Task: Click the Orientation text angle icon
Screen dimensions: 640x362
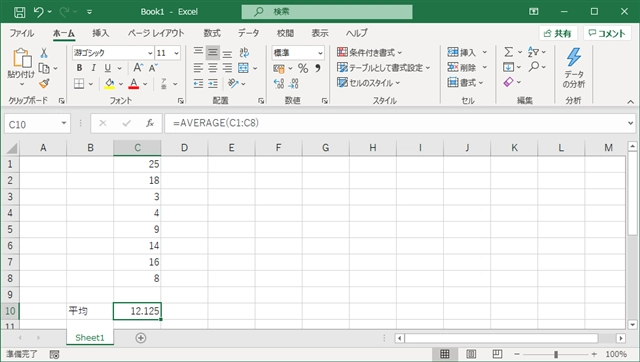Action: coord(233,84)
